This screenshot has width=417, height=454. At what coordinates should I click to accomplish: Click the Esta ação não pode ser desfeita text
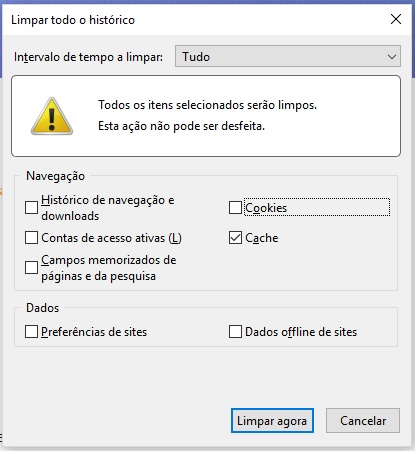(x=181, y=126)
